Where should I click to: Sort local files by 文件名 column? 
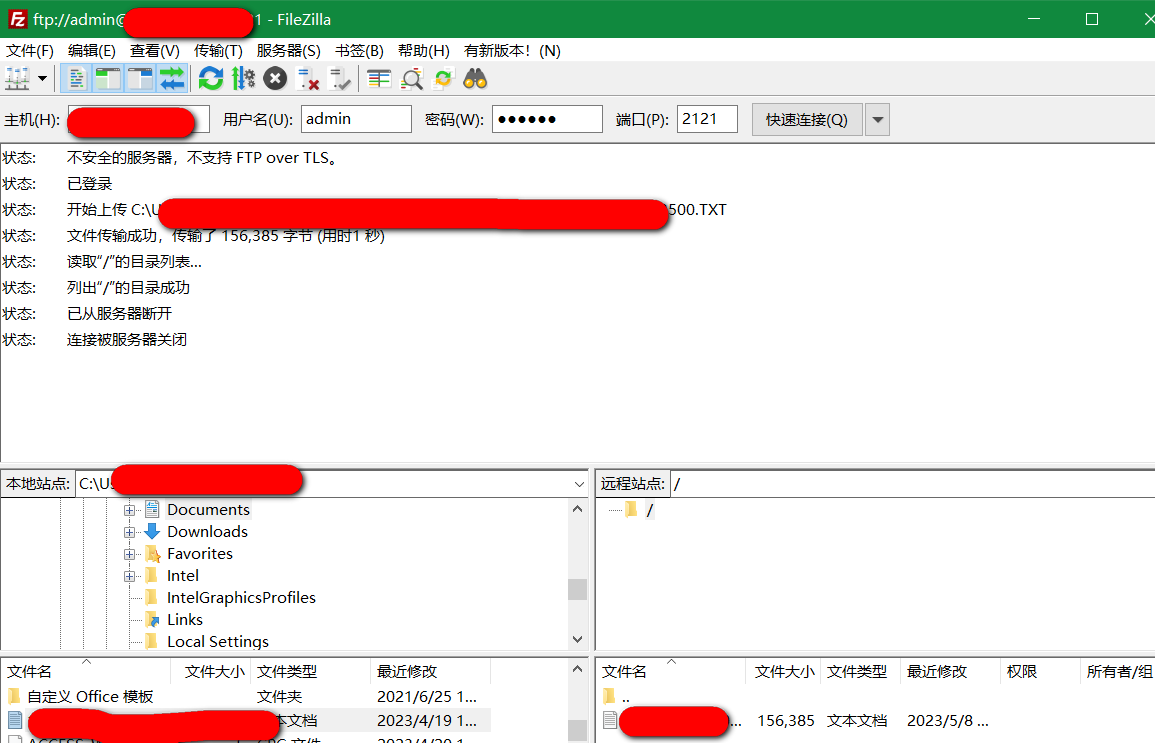[86, 672]
